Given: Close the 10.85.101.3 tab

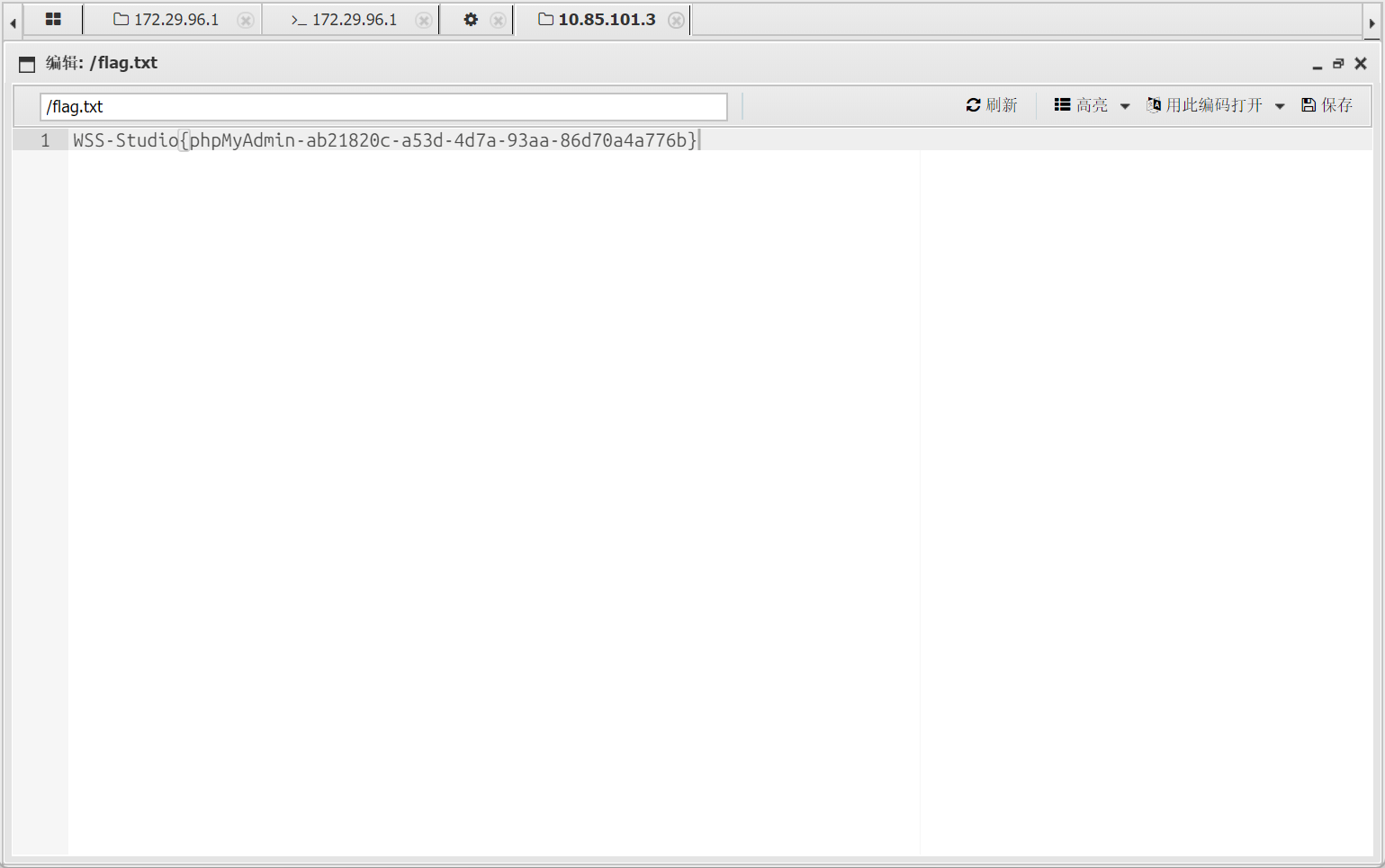Looking at the screenshot, I should pos(677,20).
